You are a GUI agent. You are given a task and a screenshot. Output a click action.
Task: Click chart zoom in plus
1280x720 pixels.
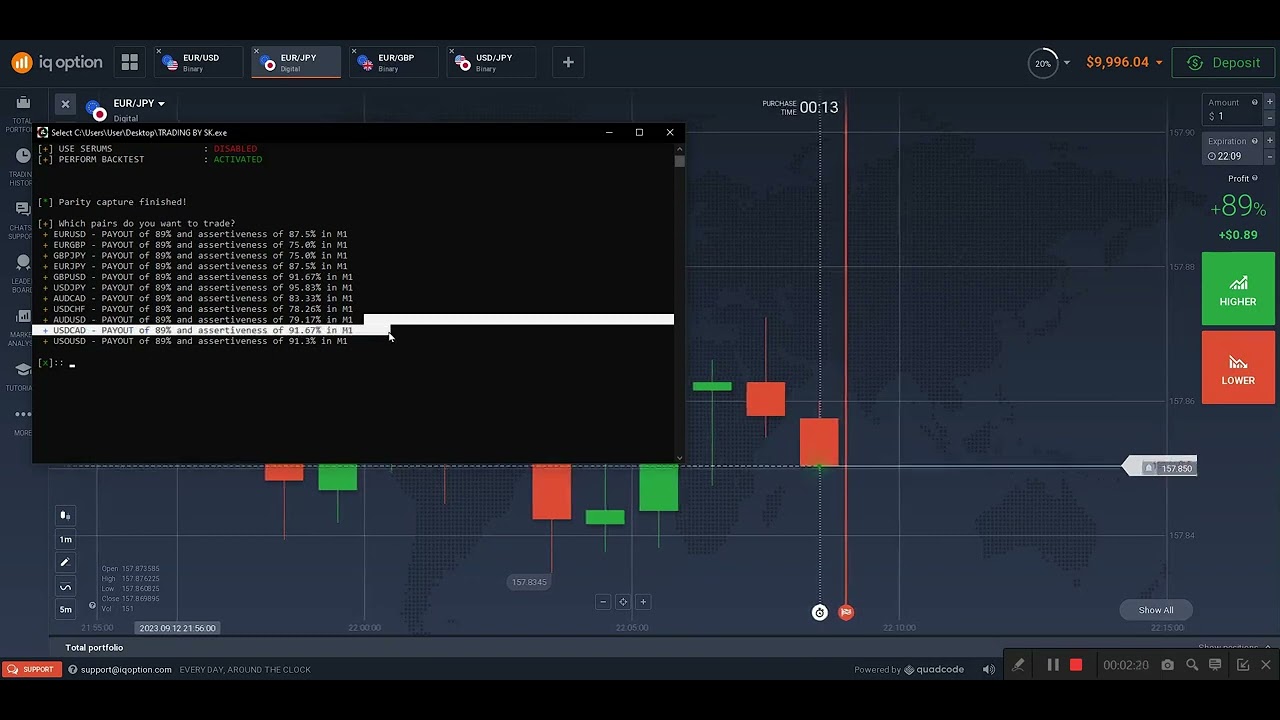tap(643, 602)
